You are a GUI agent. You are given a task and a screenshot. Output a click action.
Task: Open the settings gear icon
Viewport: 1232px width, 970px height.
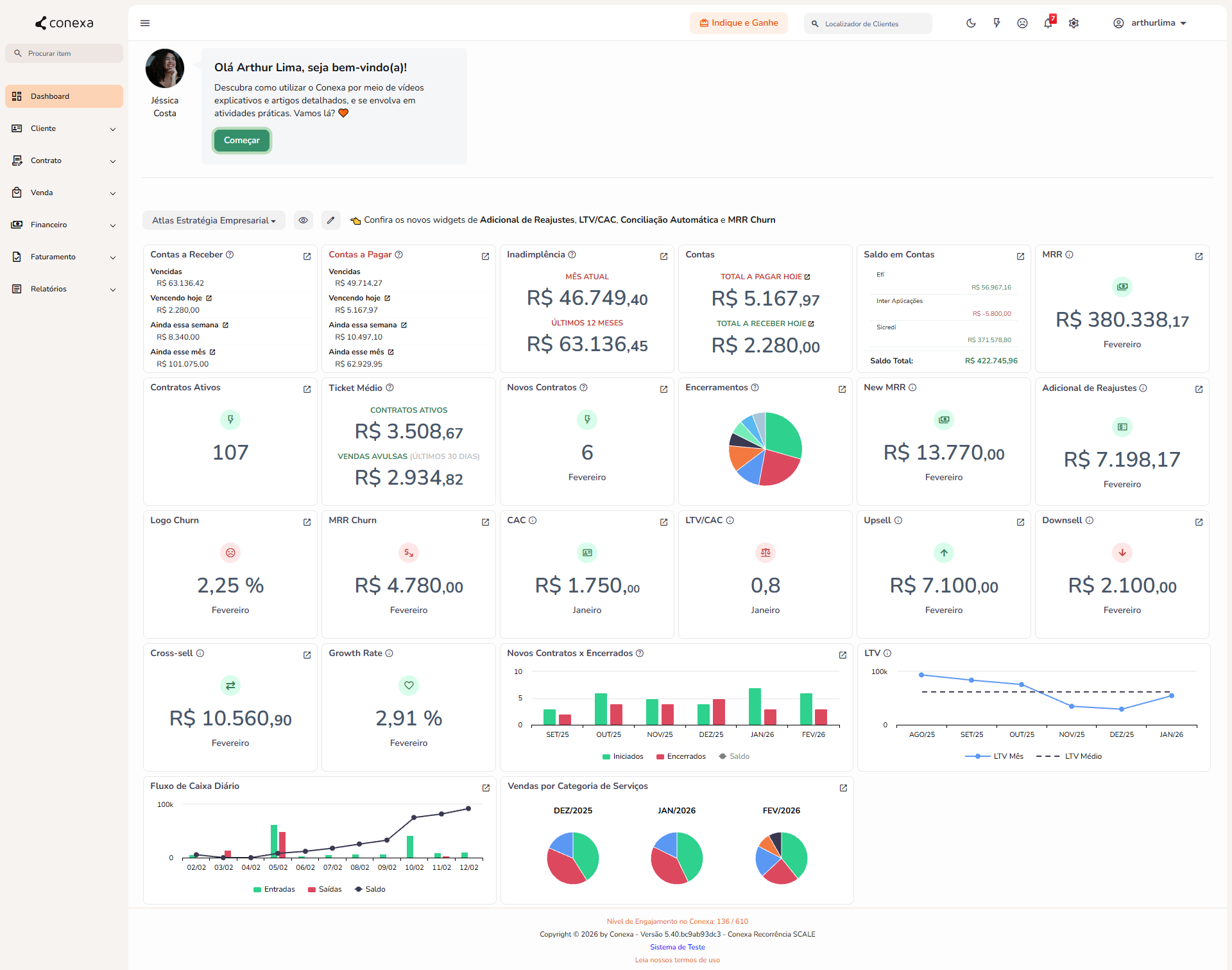1074,23
